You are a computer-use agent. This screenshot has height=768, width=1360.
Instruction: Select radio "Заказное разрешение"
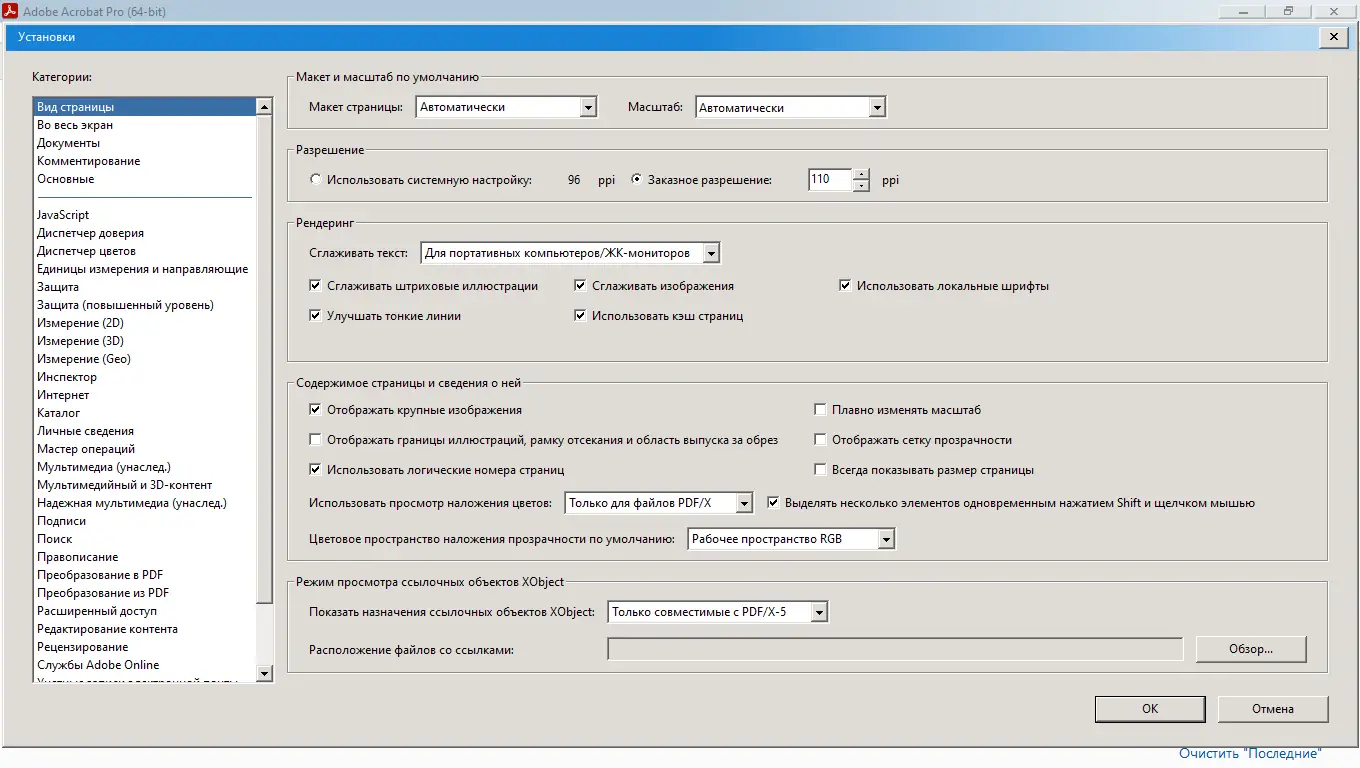point(636,179)
